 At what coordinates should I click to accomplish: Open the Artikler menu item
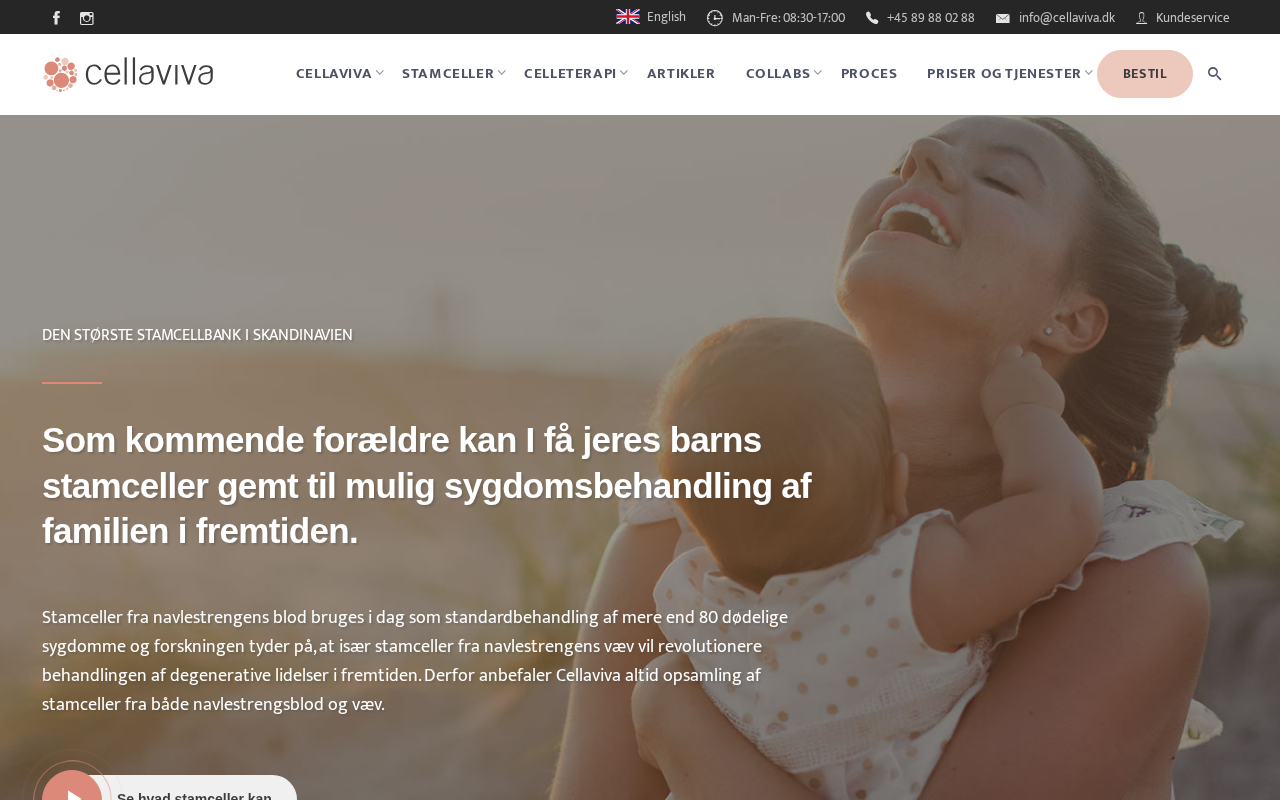681,74
